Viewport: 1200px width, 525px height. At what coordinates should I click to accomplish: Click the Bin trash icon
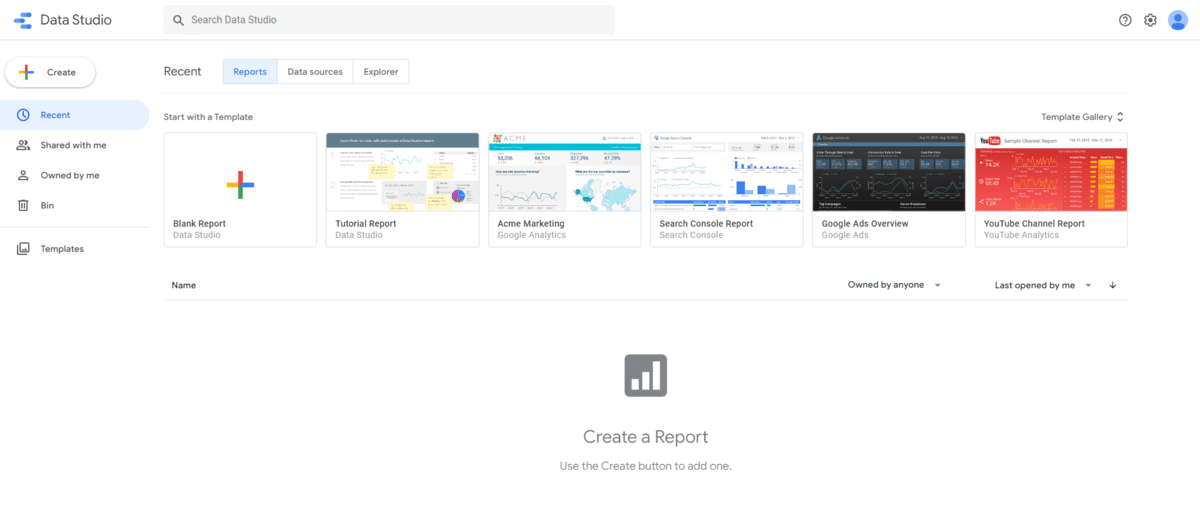pyautogui.click(x=23, y=205)
